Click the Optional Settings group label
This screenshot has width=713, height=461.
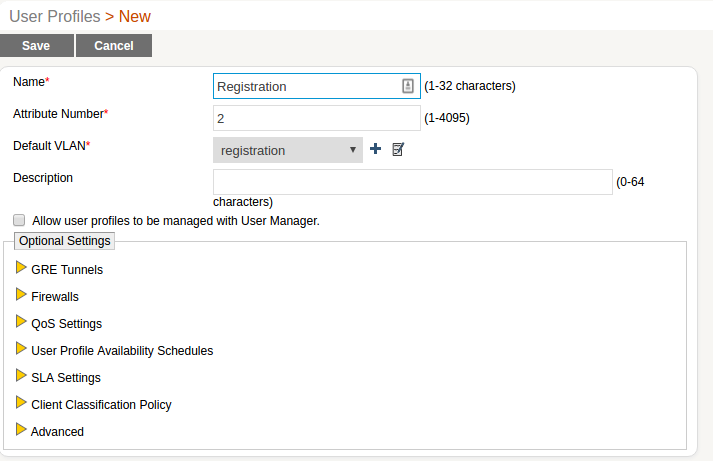(x=65, y=241)
